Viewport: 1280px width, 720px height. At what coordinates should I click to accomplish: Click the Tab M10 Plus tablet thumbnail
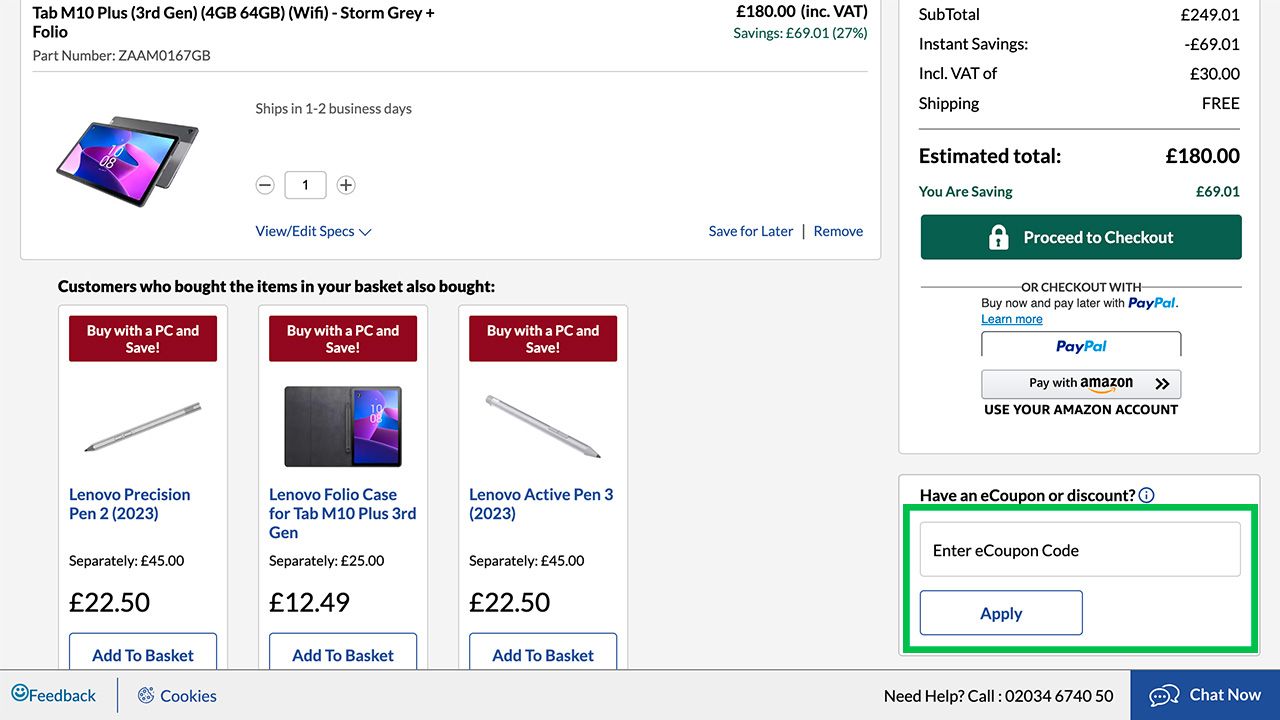click(x=127, y=160)
